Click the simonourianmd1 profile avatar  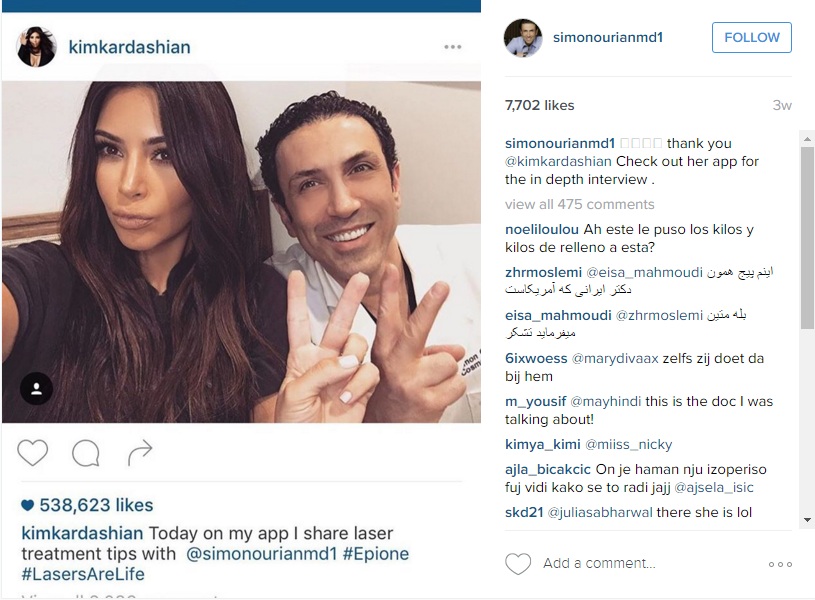tap(523, 38)
